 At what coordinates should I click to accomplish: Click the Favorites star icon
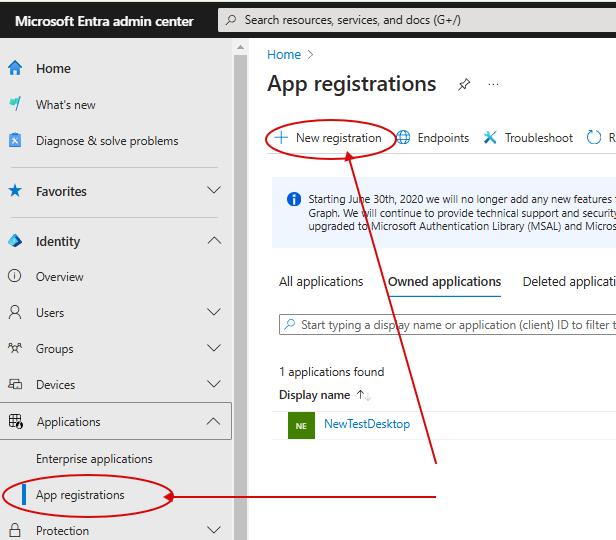15,191
